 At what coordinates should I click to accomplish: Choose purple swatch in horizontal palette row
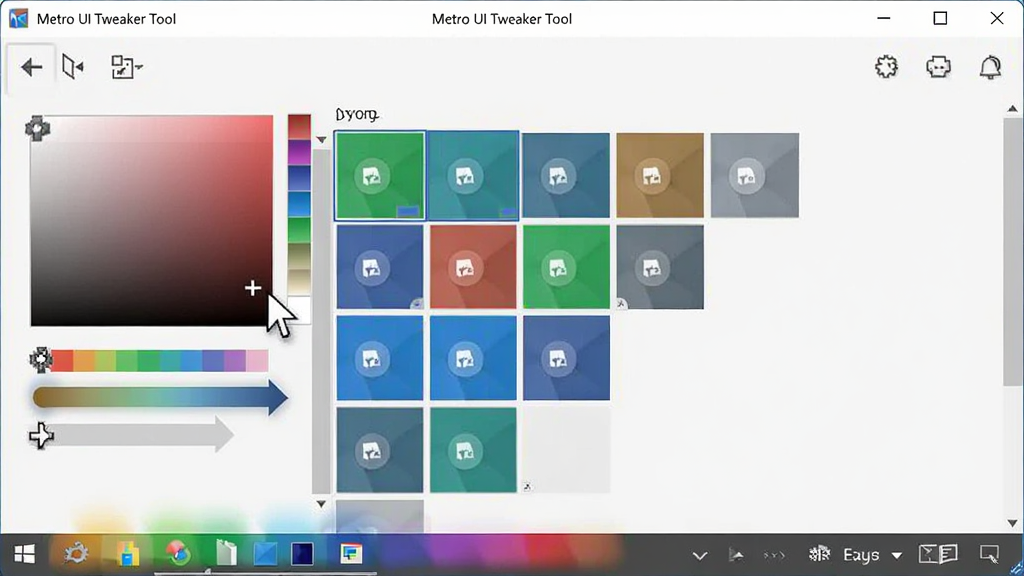[235, 360]
